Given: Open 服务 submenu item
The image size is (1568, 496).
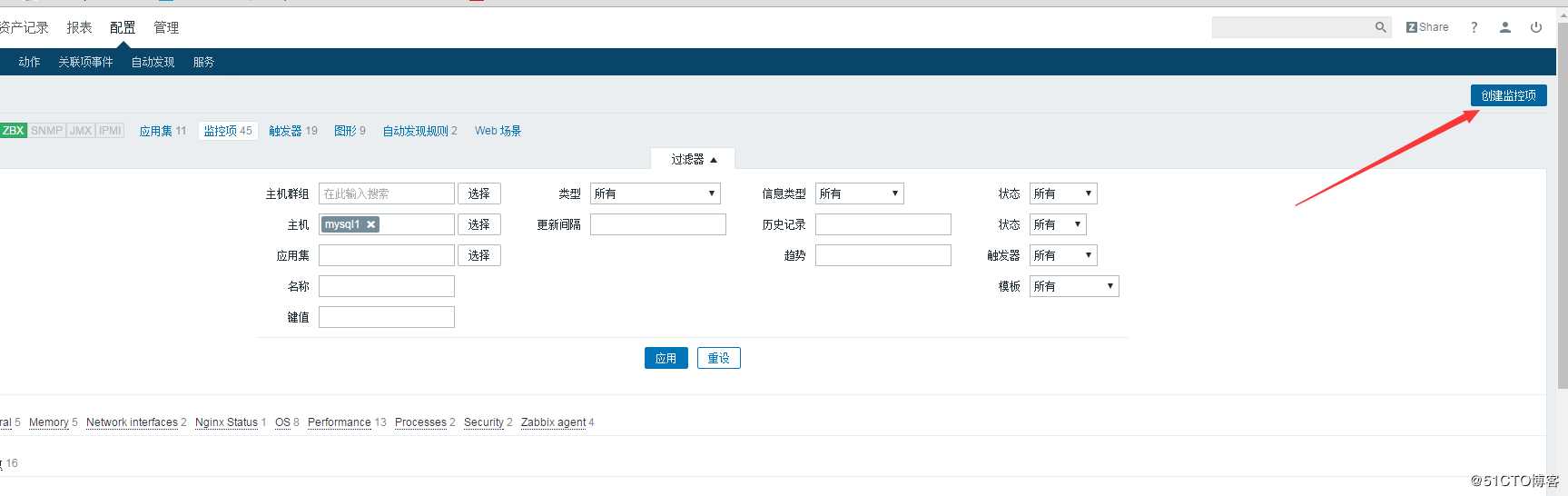Looking at the screenshot, I should tap(203, 62).
